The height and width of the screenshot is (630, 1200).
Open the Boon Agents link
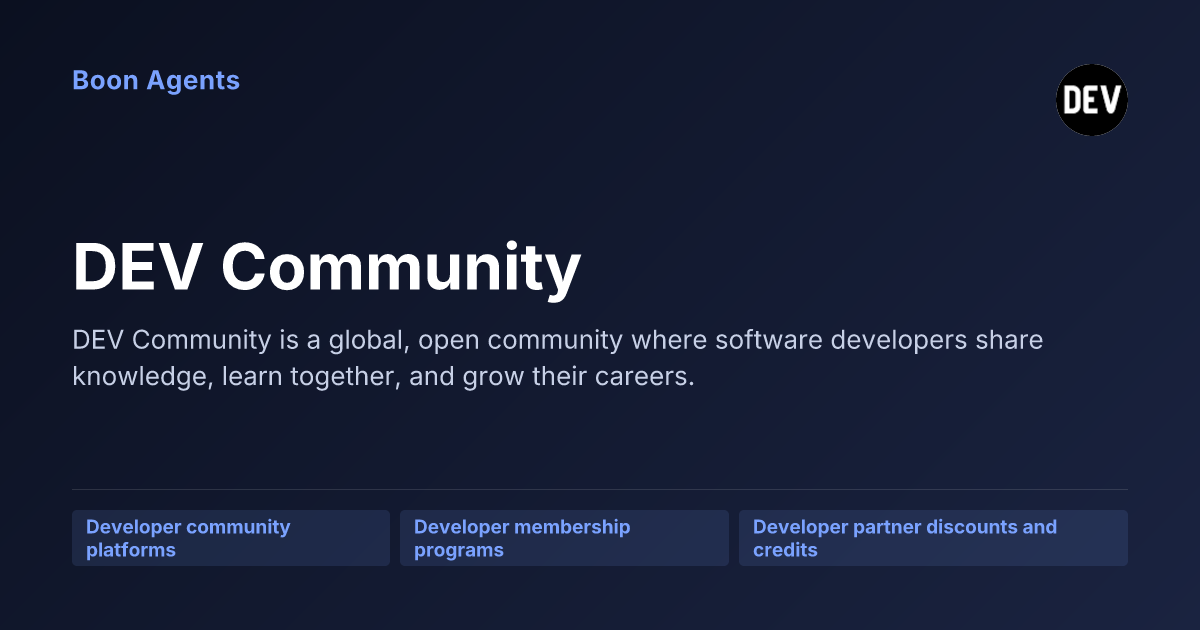[x=156, y=80]
